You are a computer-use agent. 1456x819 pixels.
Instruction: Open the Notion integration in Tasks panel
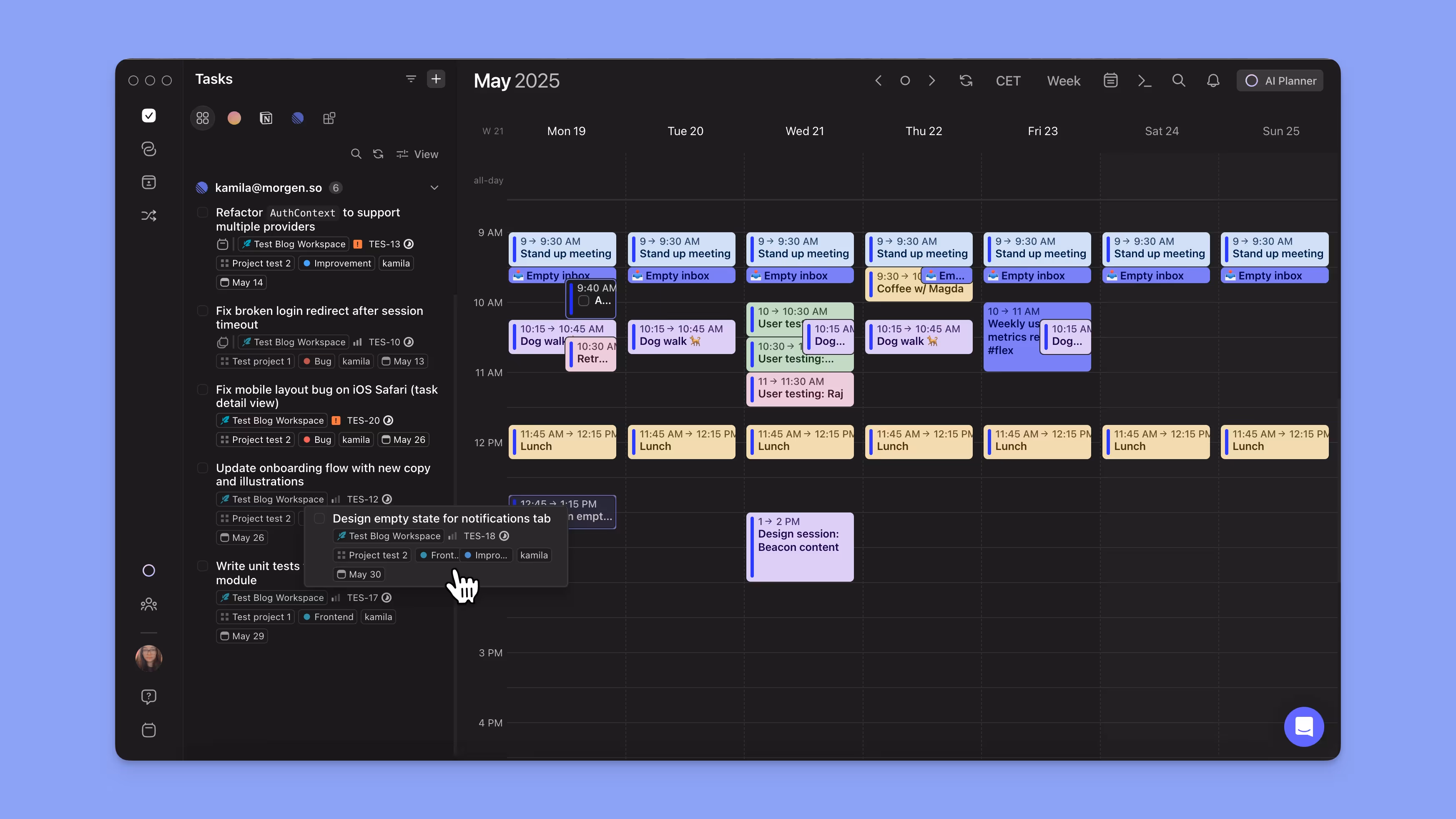click(266, 118)
